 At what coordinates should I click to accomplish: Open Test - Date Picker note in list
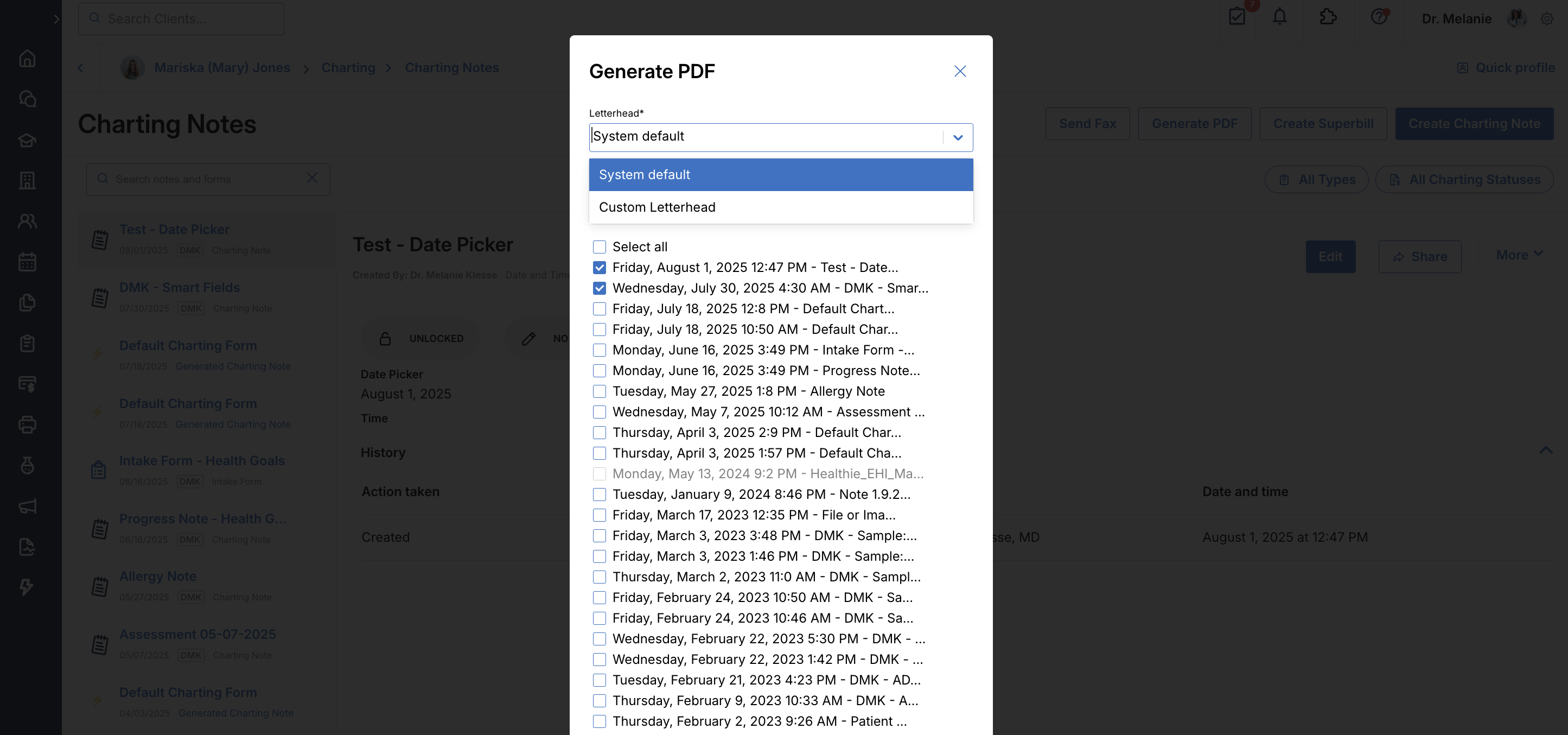[x=174, y=230]
